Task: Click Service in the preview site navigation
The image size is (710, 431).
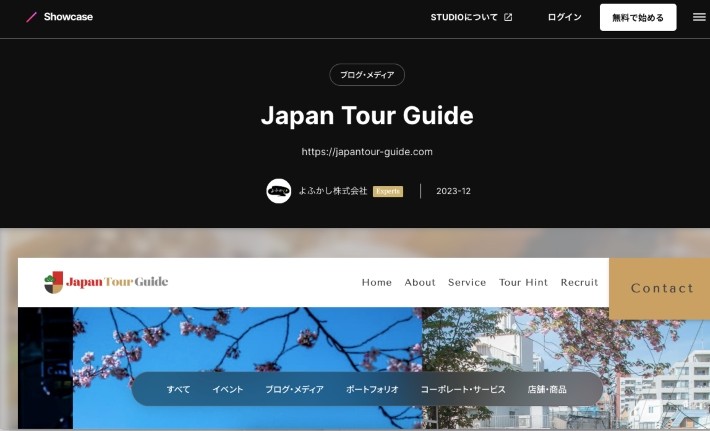Action: [x=467, y=283]
